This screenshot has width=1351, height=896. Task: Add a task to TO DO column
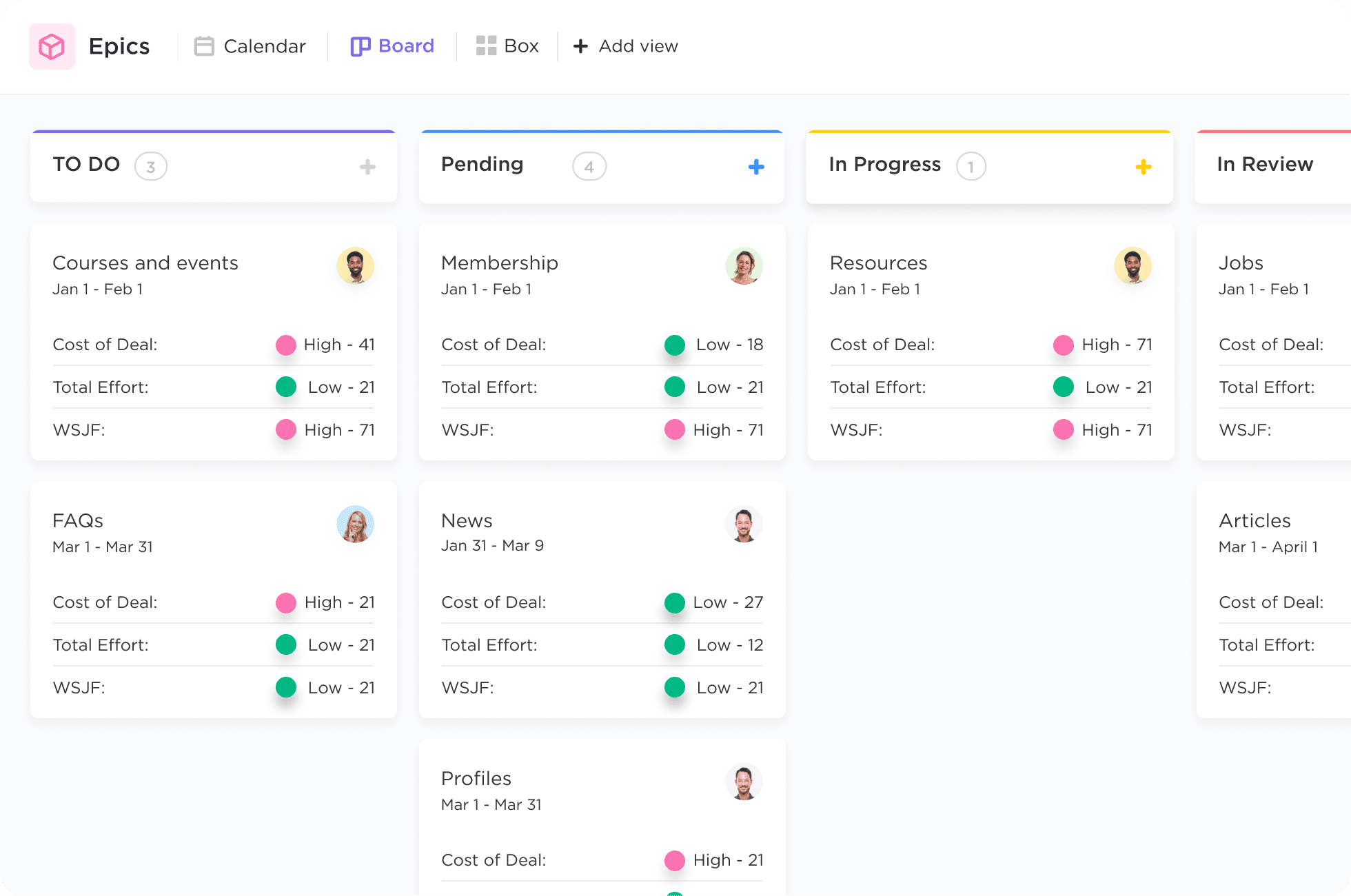[367, 167]
